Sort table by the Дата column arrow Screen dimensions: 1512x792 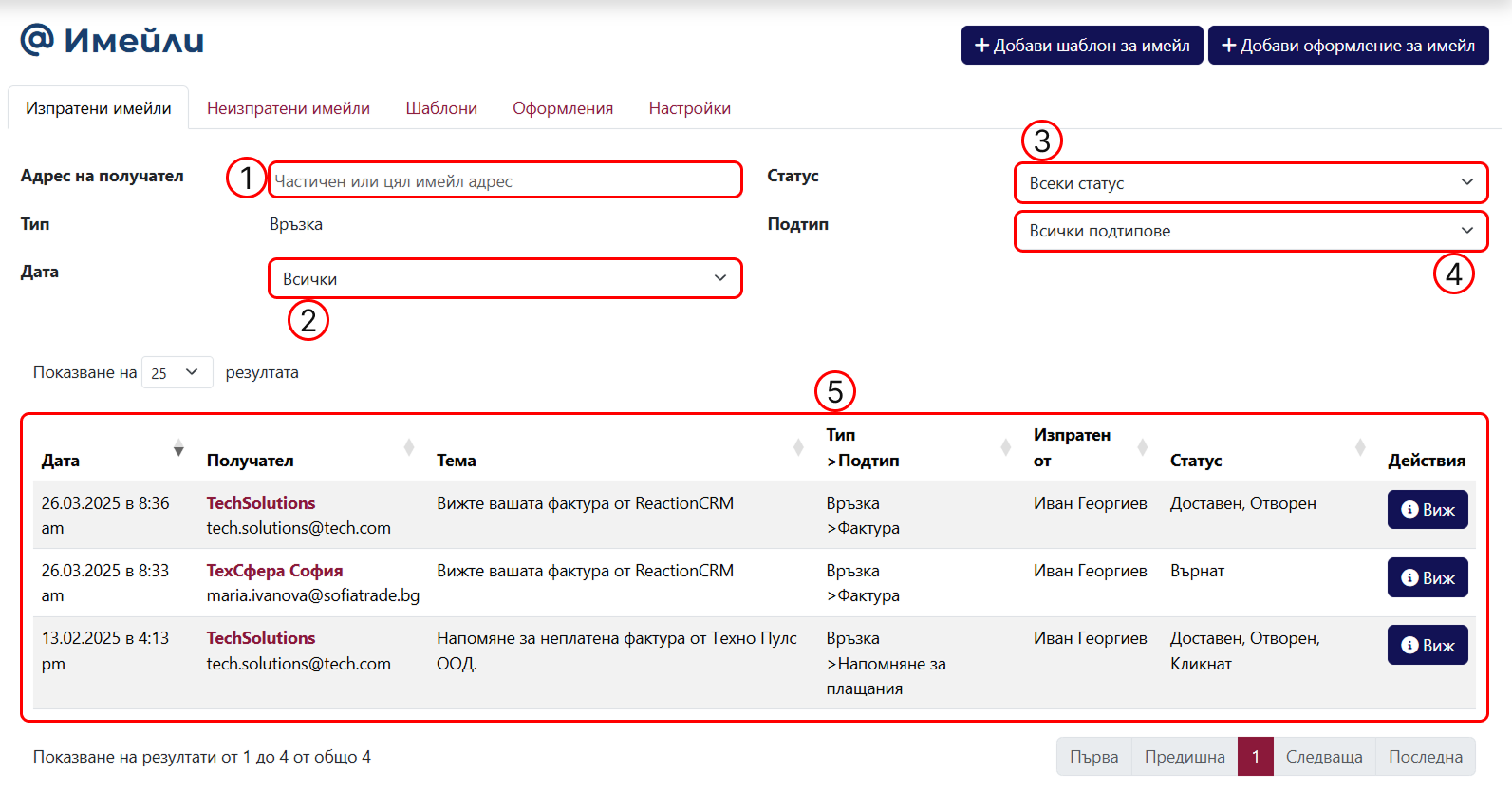[x=178, y=448]
